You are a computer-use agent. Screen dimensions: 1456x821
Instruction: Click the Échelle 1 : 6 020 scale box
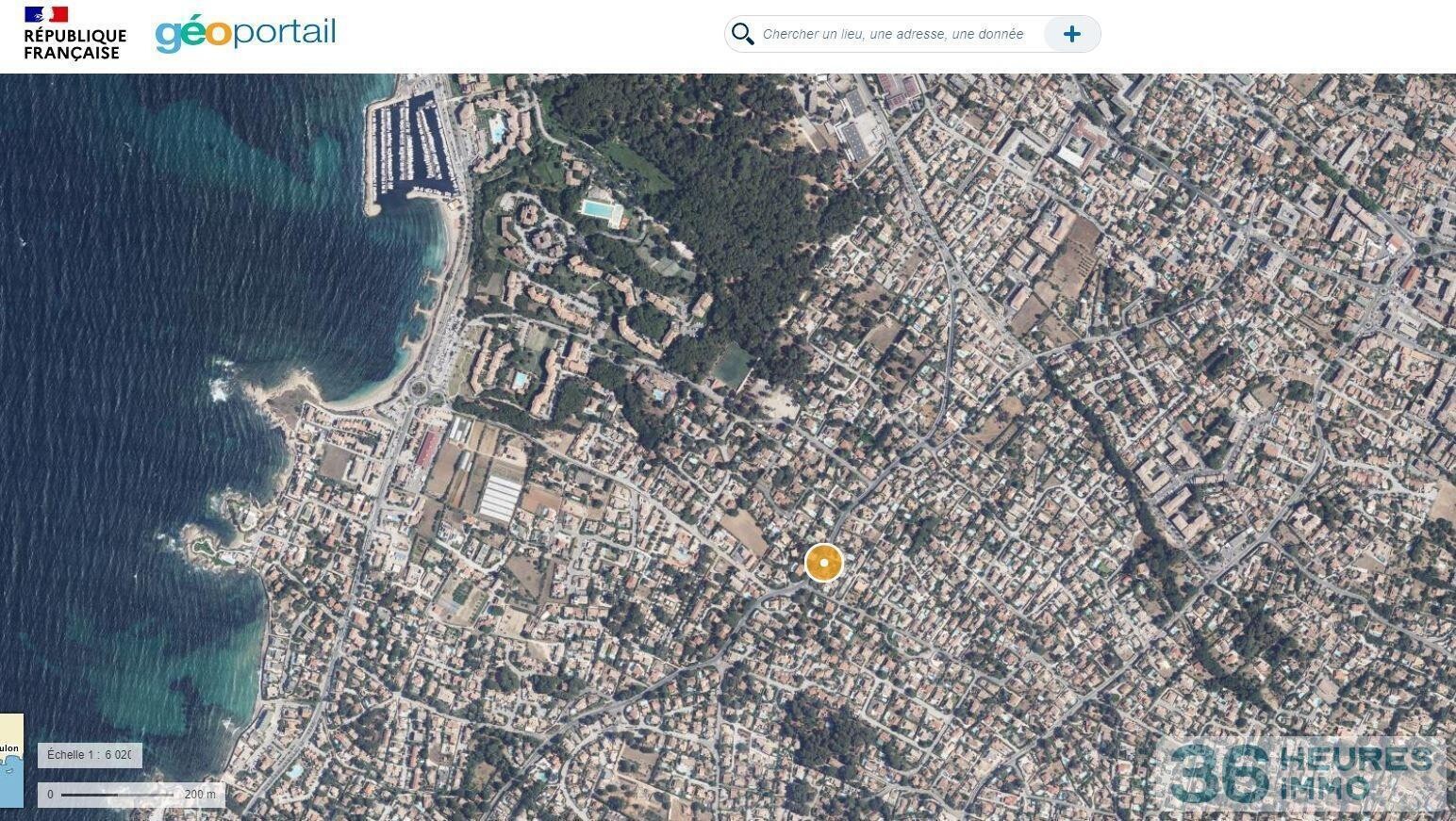tap(90, 755)
